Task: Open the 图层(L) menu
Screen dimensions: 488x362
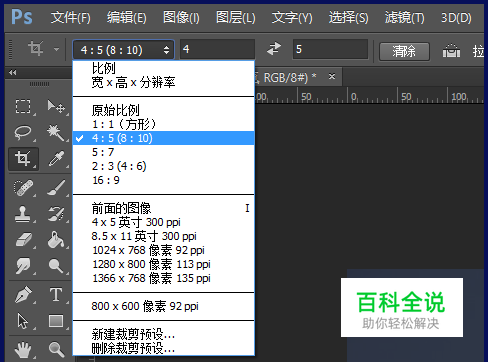Action: (x=235, y=17)
